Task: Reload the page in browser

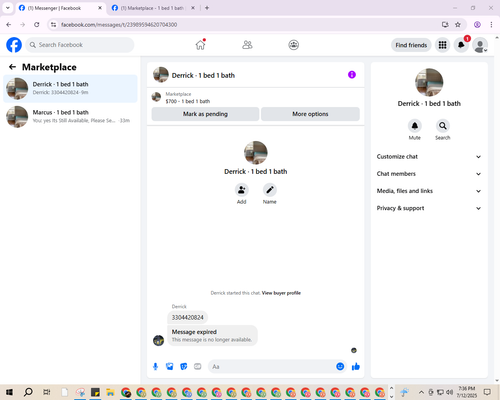Action: coord(37,25)
